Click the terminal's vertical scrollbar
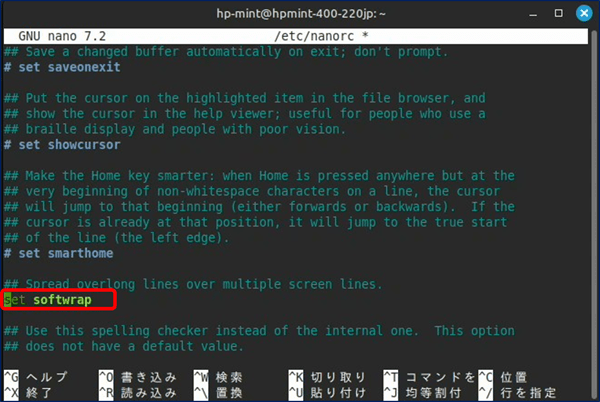Viewport: 600px width, 402px height. (x=594, y=213)
